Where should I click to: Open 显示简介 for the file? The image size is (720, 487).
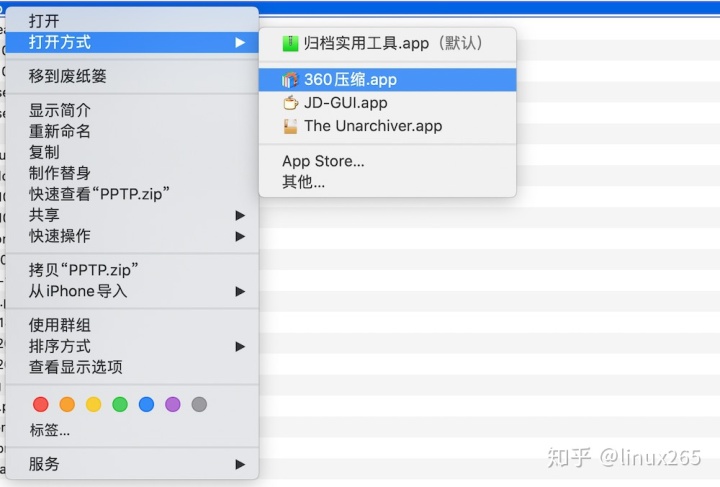point(132,110)
